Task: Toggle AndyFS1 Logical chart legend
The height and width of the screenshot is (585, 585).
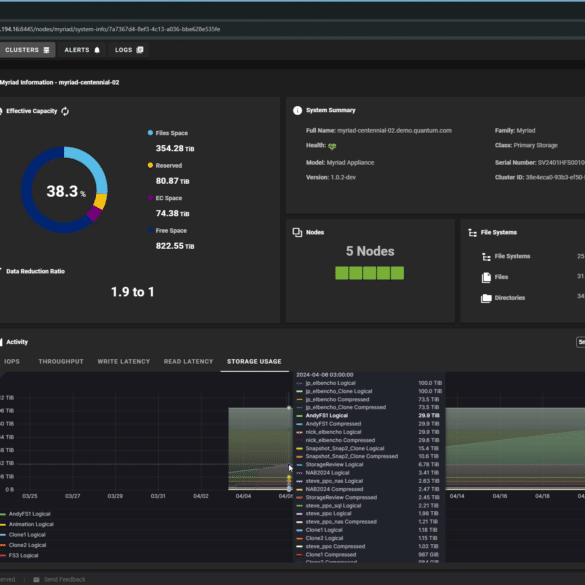Action: tap(25, 514)
